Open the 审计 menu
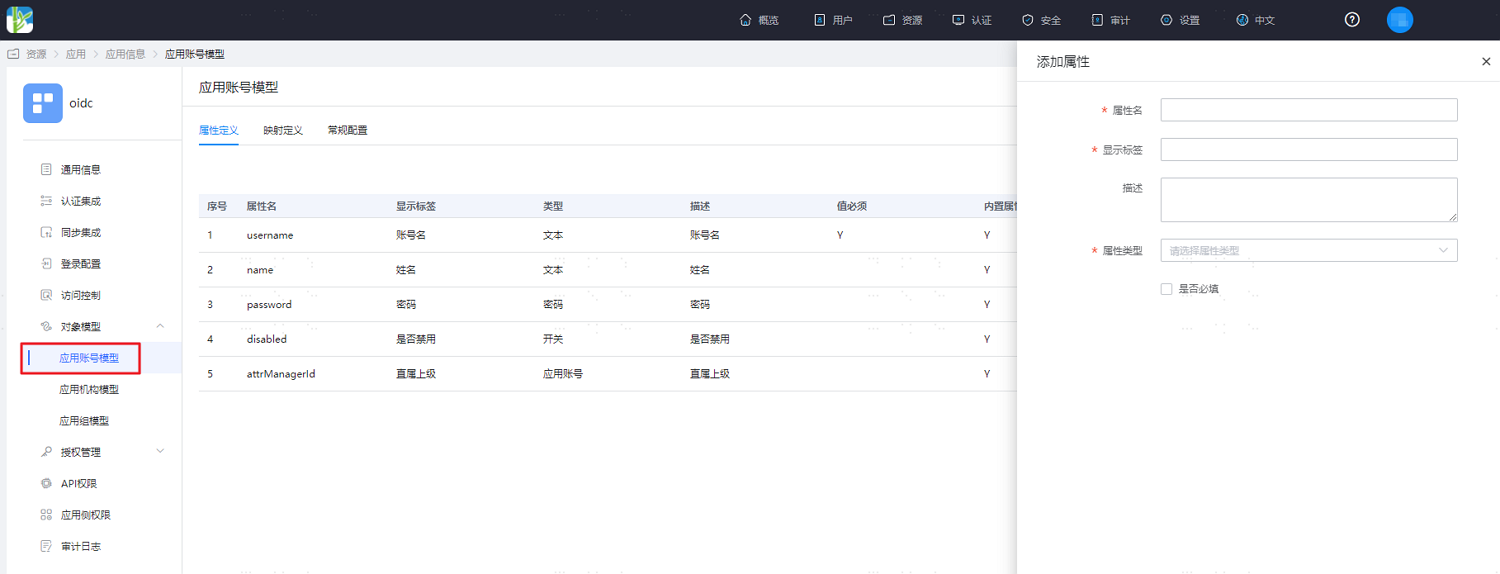Viewport: 1500px width, 574px height. pos(1110,20)
